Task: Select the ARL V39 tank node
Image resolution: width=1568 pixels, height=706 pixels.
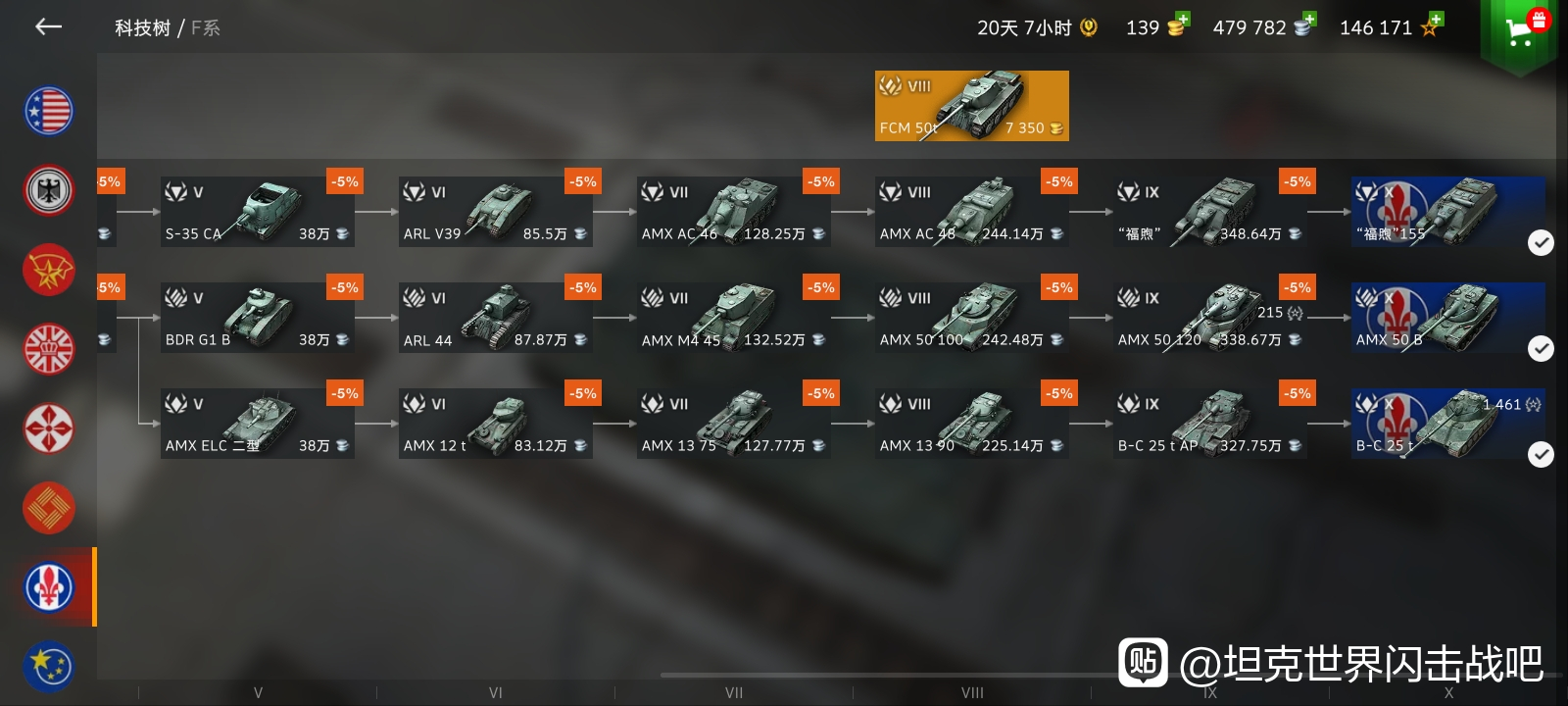Action: click(495, 212)
